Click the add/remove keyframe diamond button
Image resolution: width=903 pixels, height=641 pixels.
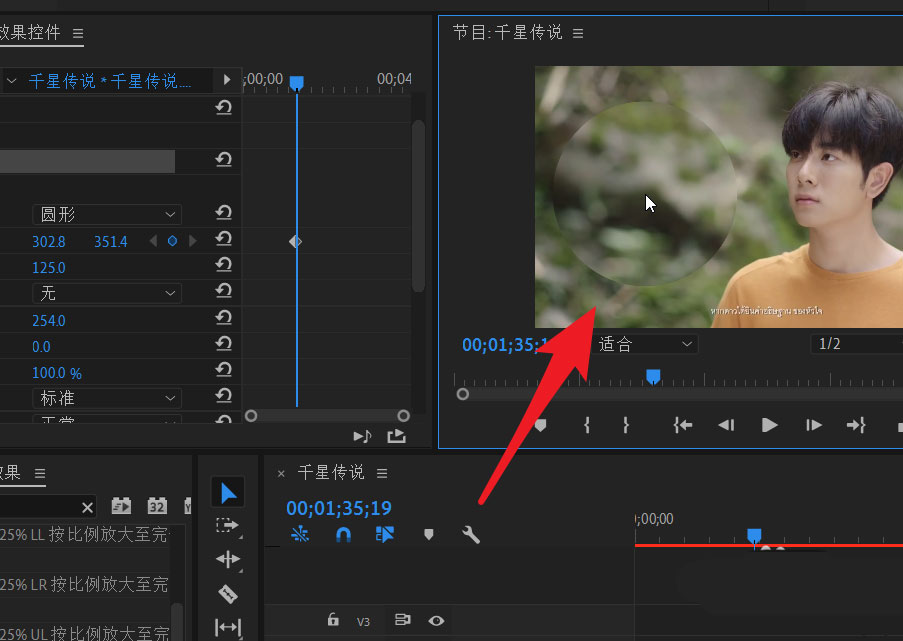click(x=172, y=241)
